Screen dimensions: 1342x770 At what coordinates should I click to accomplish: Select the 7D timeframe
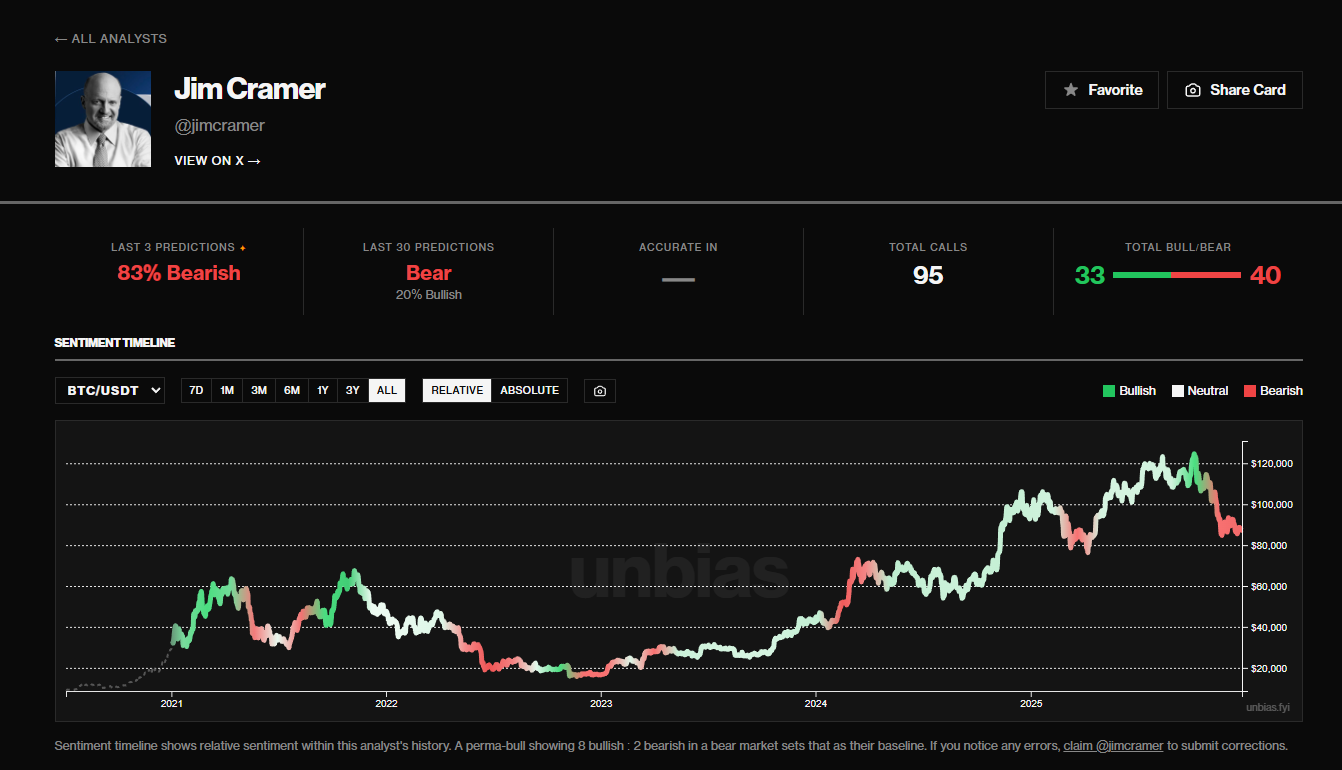(195, 390)
